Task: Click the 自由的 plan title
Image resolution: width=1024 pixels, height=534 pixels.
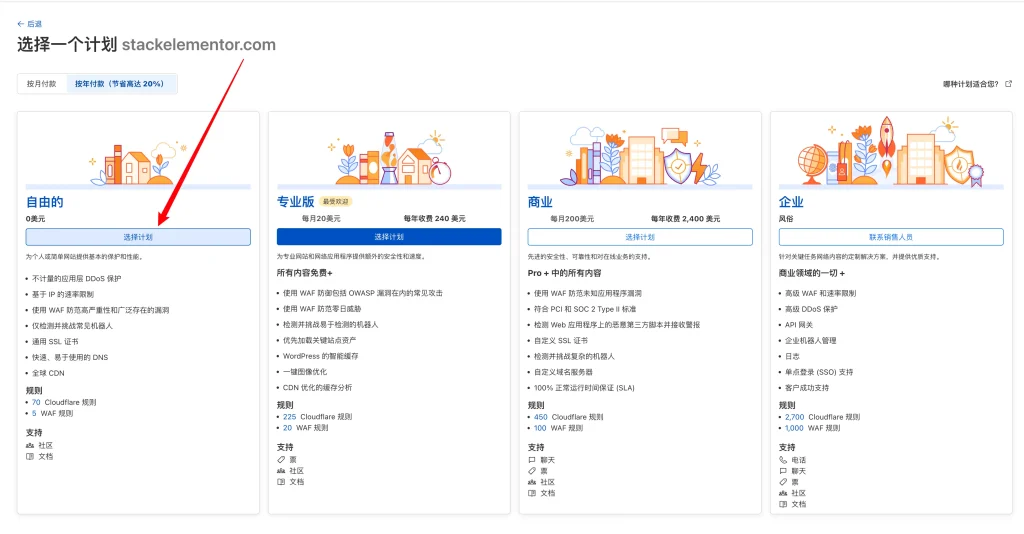Action: tap(44, 202)
